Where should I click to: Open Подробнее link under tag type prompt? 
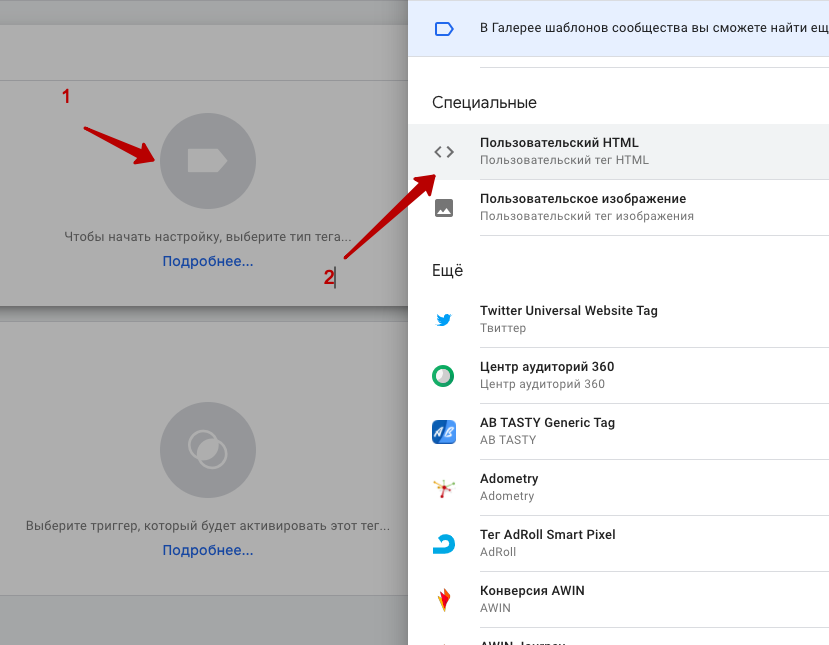[208, 261]
